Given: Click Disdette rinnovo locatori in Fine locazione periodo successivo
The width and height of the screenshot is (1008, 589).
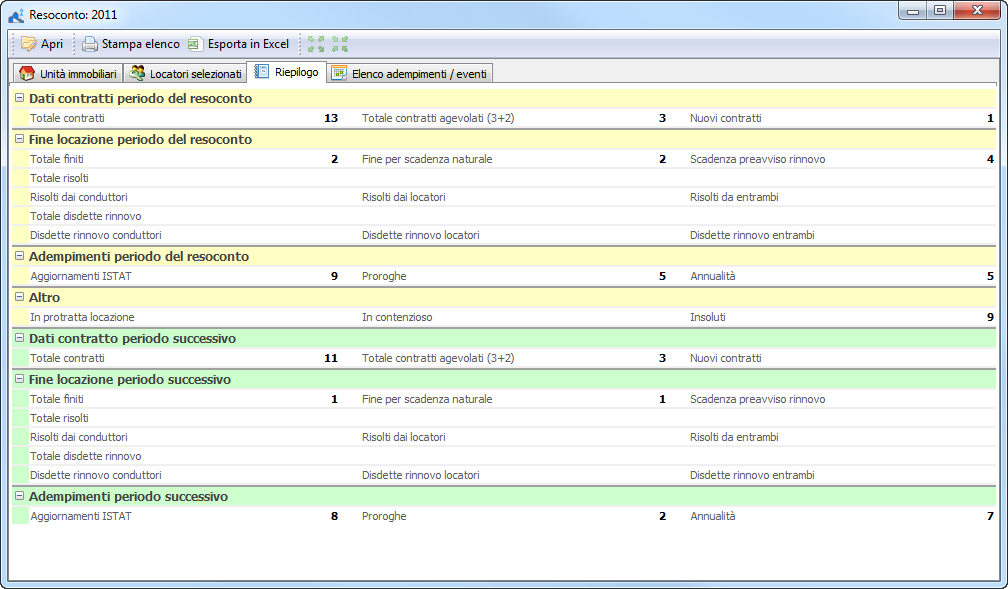Looking at the screenshot, I should pyautogui.click(x=420, y=475).
